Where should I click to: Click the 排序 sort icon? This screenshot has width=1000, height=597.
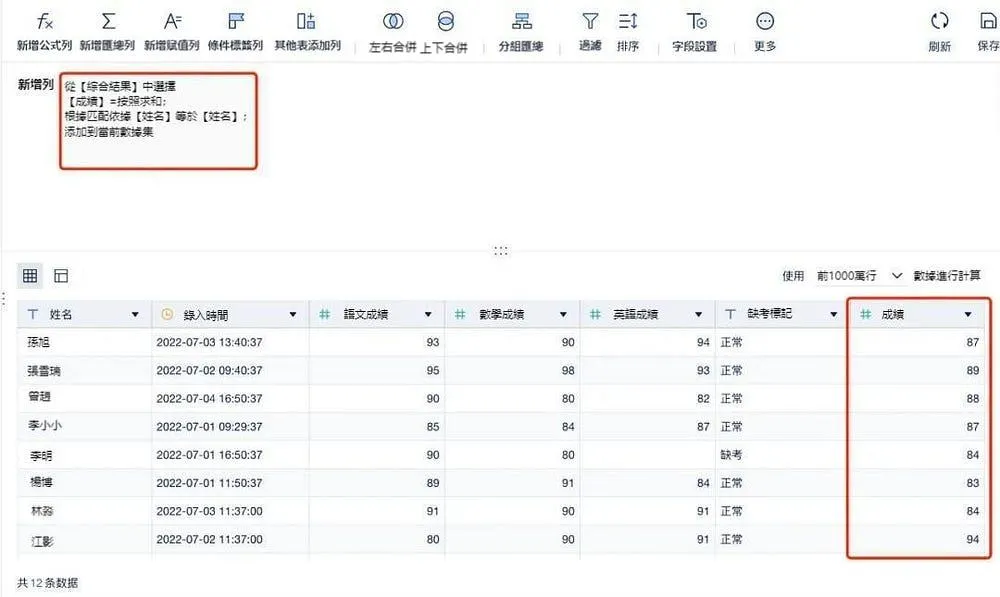tap(628, 22)
